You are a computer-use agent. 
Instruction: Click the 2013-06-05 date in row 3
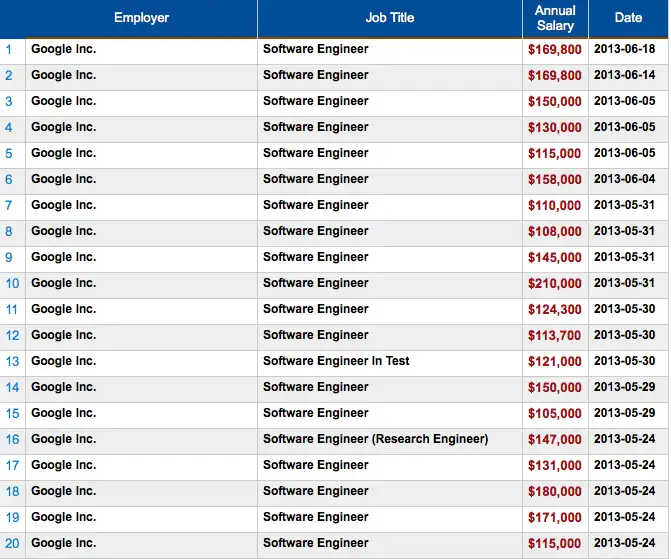(624, 101)
